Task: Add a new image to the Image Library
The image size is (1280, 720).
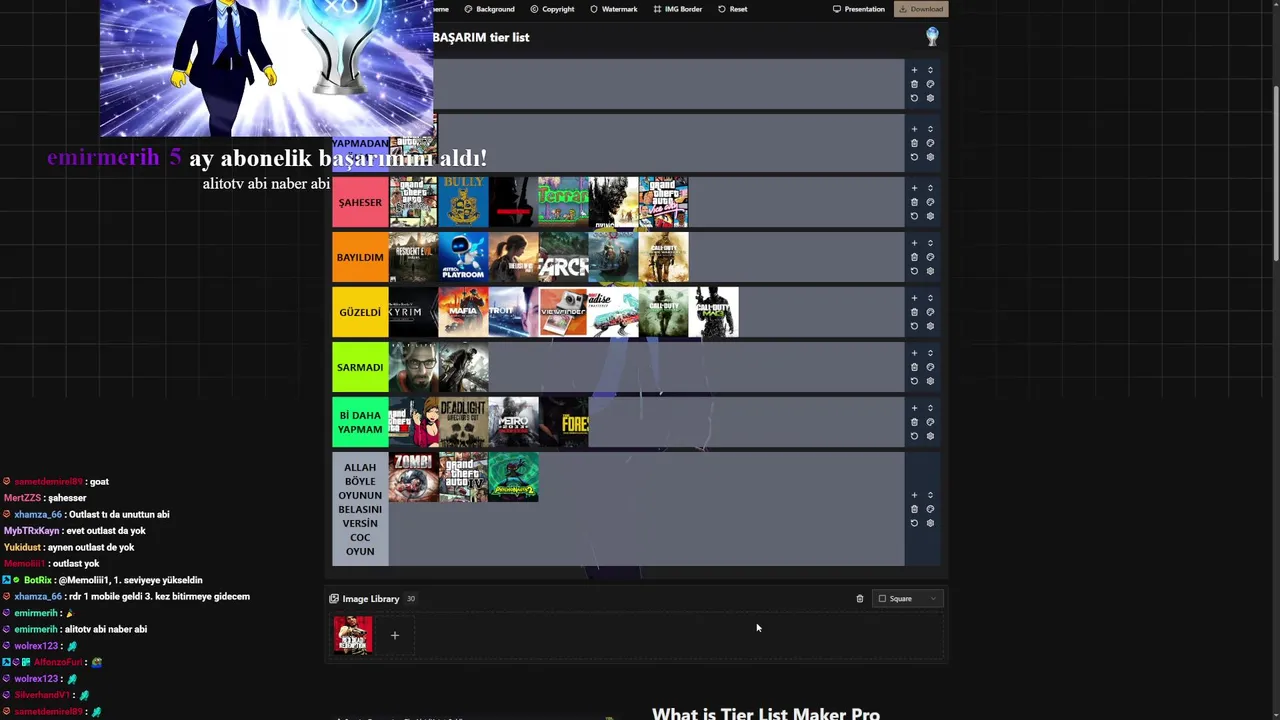Action: [394, 635]
